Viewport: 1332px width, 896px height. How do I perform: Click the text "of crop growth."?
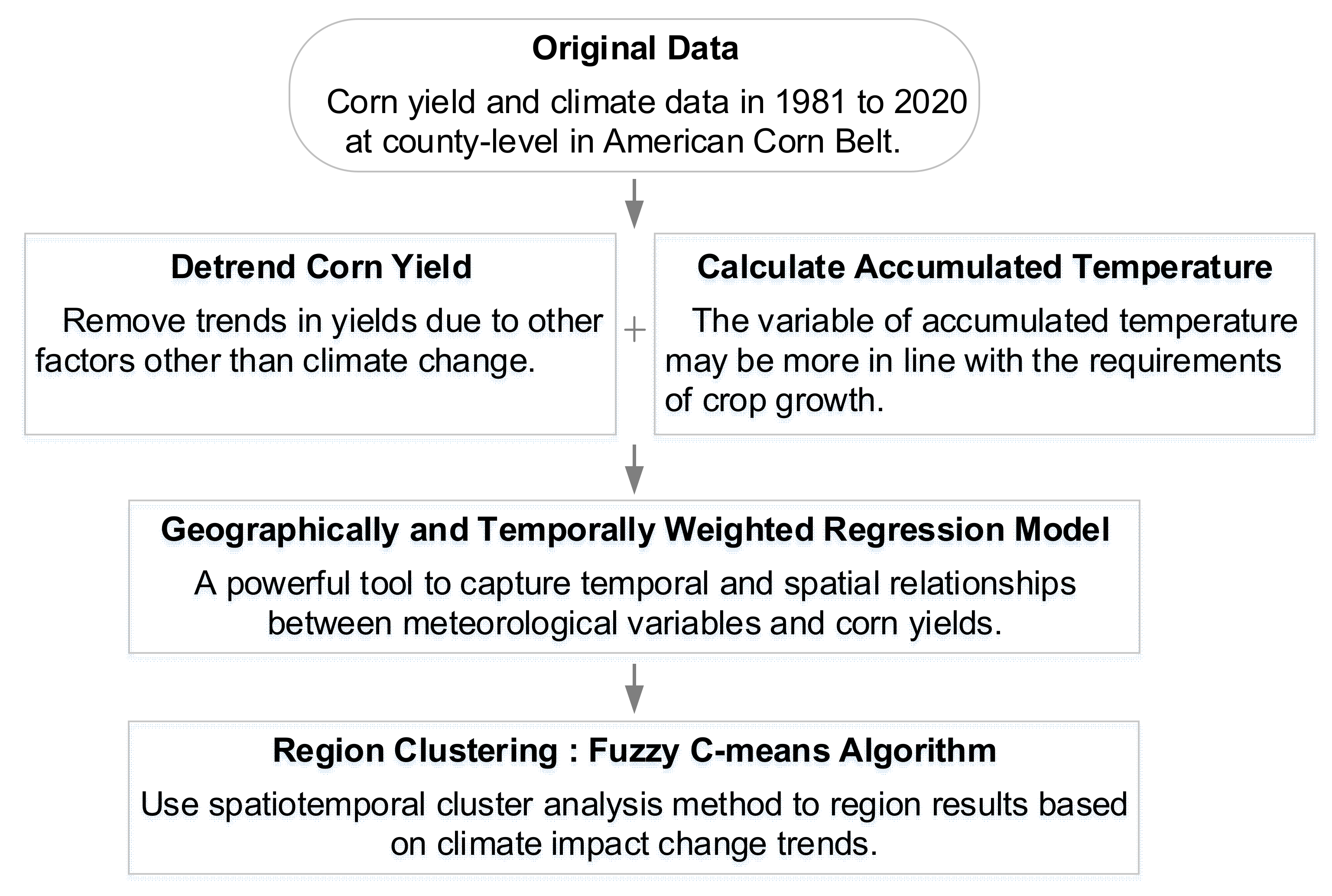tap(774, 400)
